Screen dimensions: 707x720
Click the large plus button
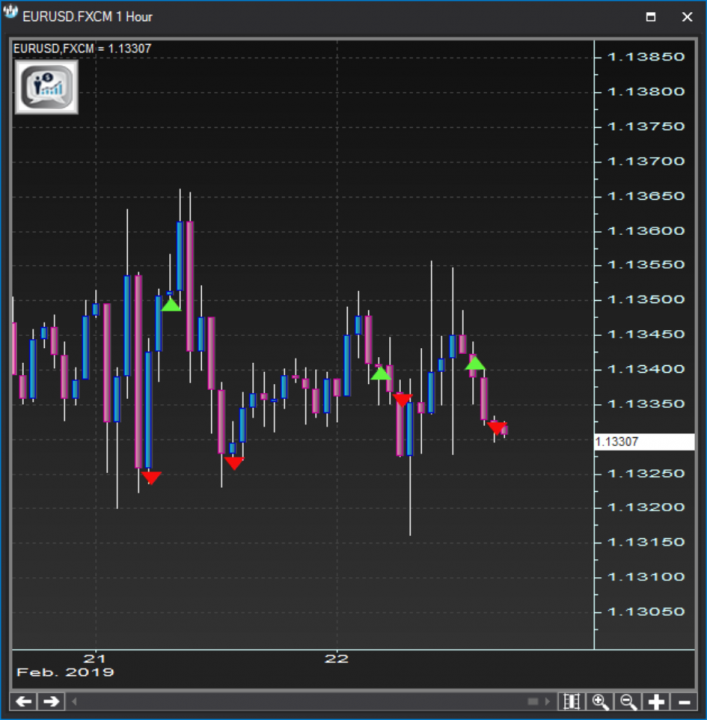point(656,702)
